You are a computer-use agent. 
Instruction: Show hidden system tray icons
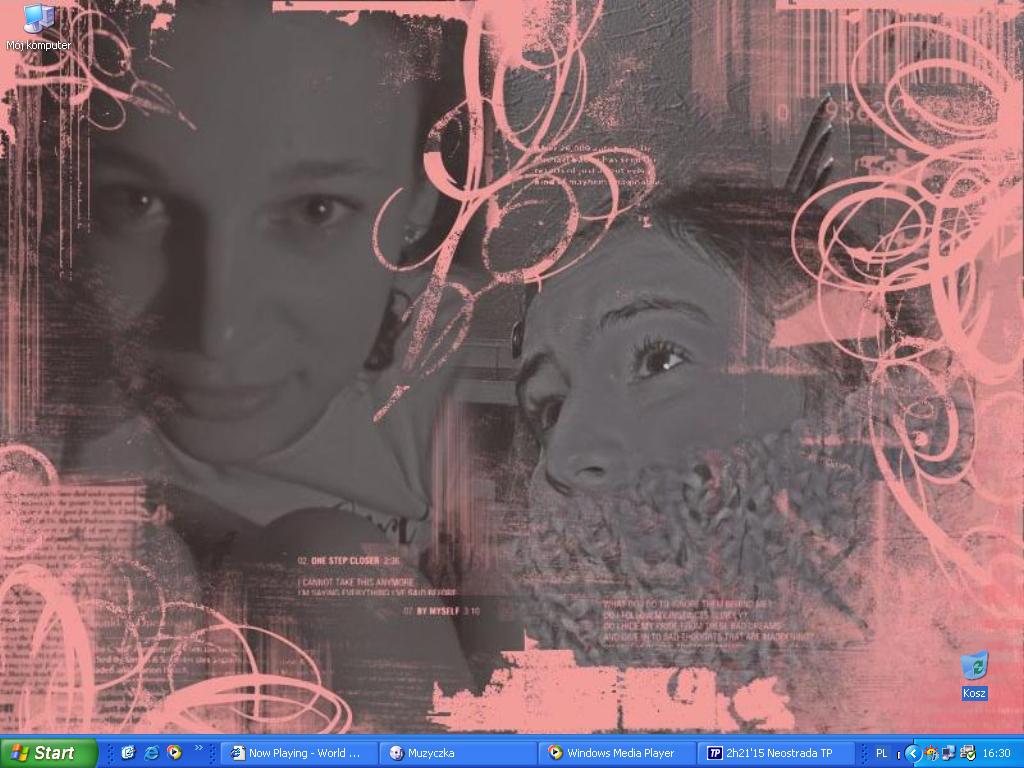pos(912,753)
